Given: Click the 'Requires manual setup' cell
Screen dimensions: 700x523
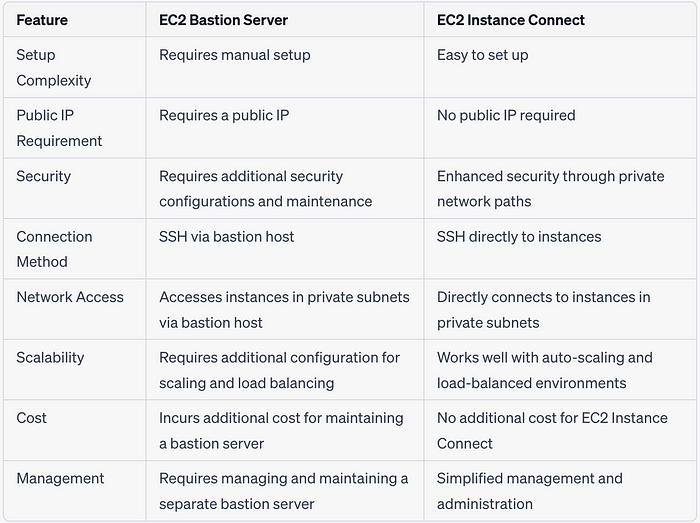Looking at the screenshot, I should [x=235, y=55].
